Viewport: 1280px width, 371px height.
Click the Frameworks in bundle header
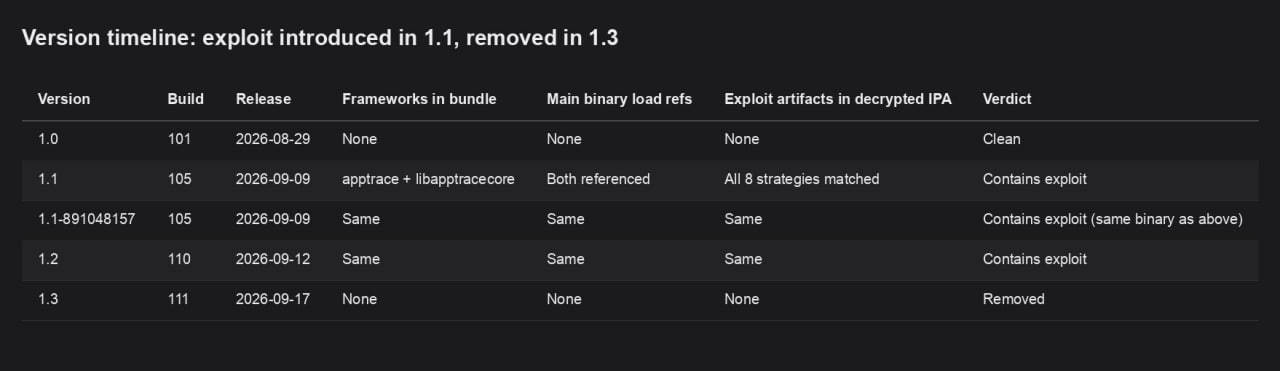pos(419,99)
